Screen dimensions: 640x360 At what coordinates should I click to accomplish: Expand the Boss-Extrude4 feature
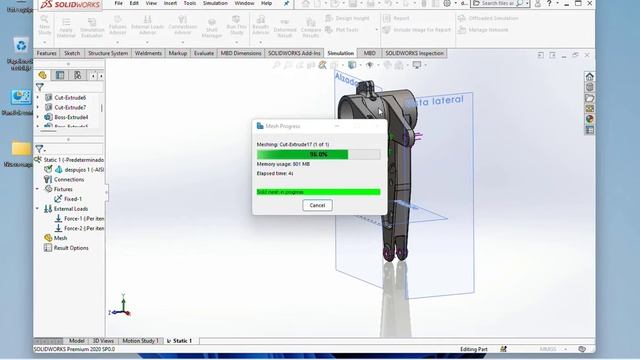point(38,117)
